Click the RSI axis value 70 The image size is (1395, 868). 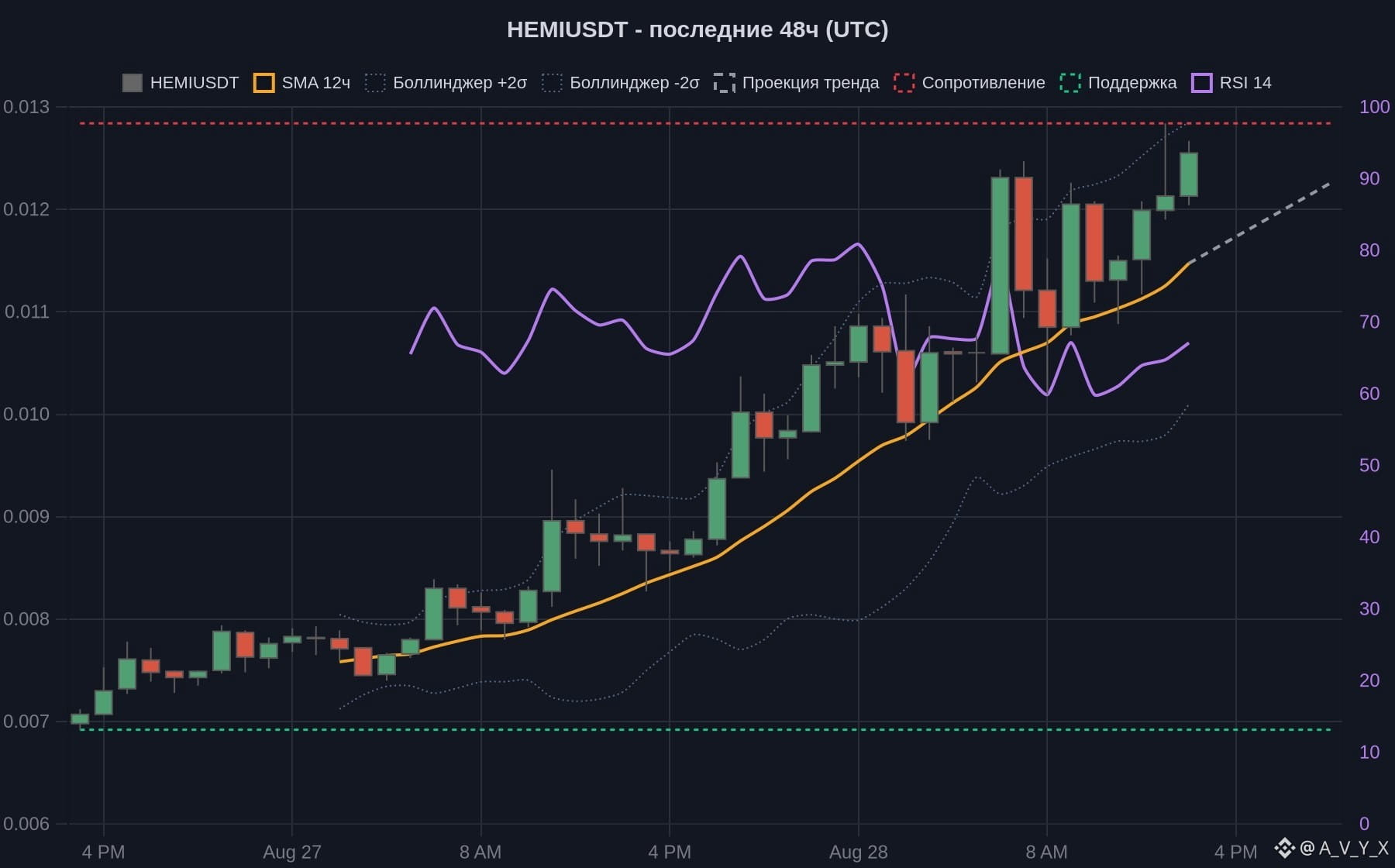(1369, 322)
